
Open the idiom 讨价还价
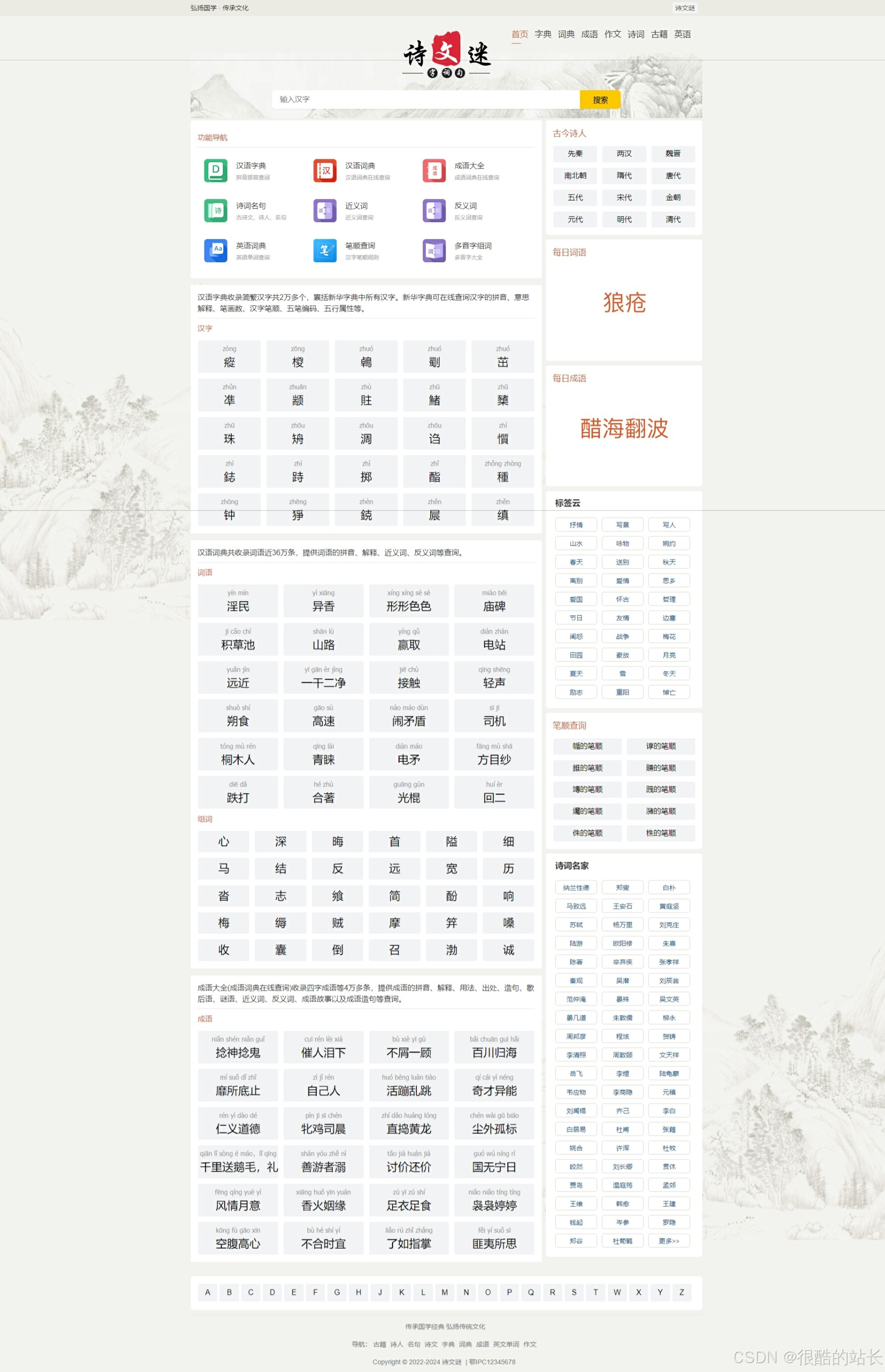click(408, 1161)
